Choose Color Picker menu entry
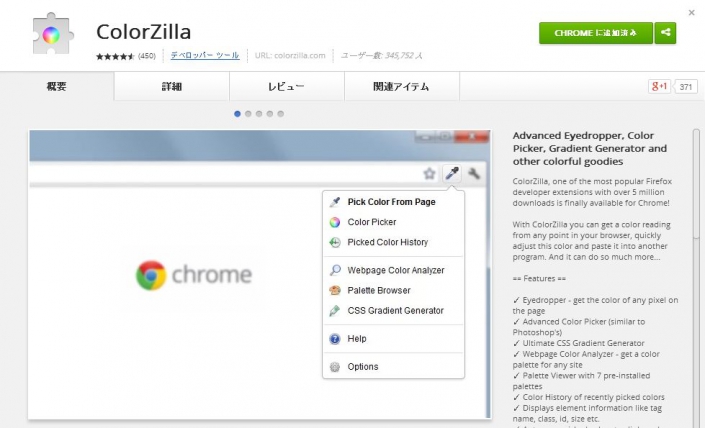The height and width of the screenshot is (428, 705). coord(393,222)
